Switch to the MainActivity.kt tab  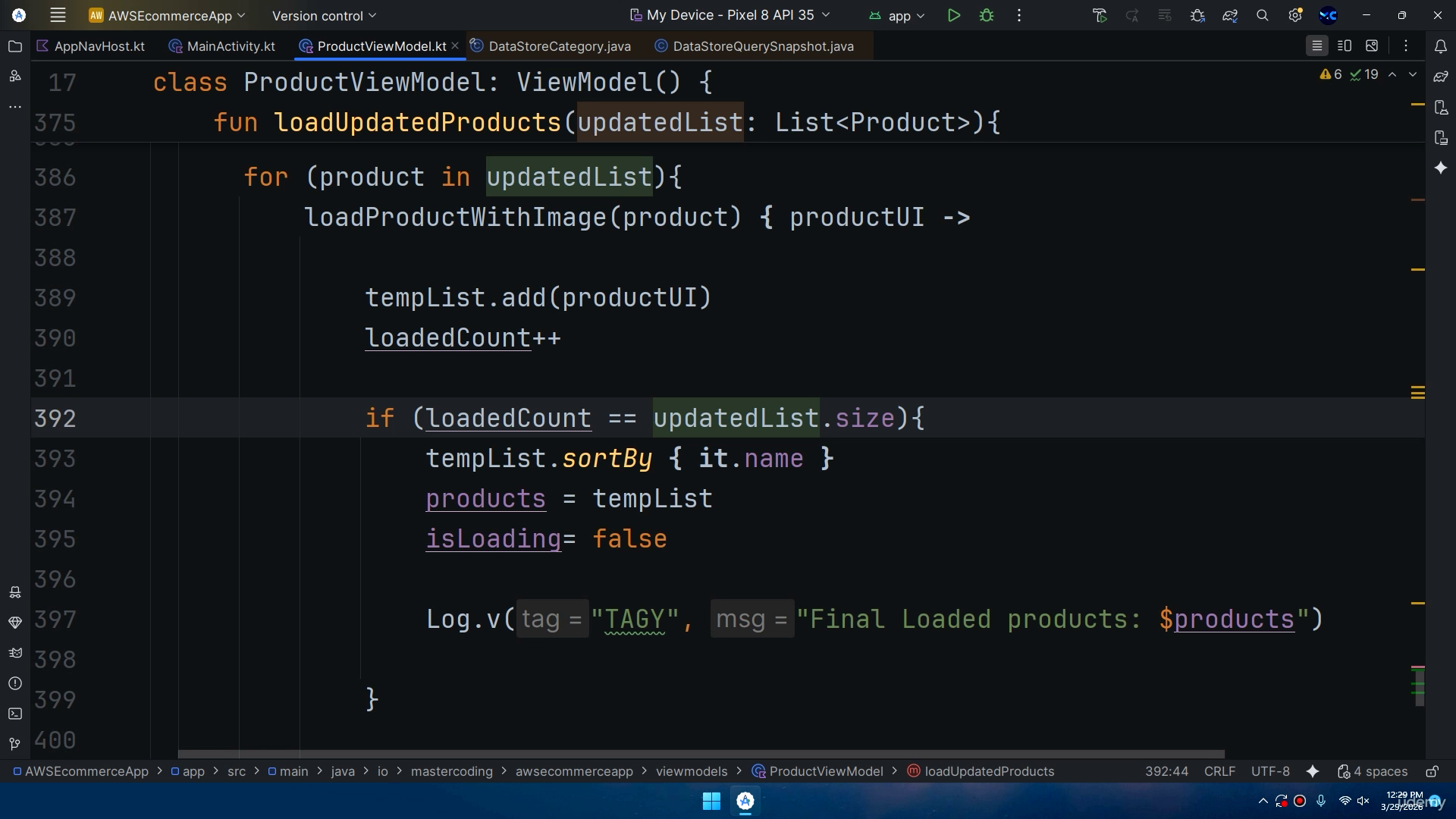pyautogui.click(x=222, y=46)
